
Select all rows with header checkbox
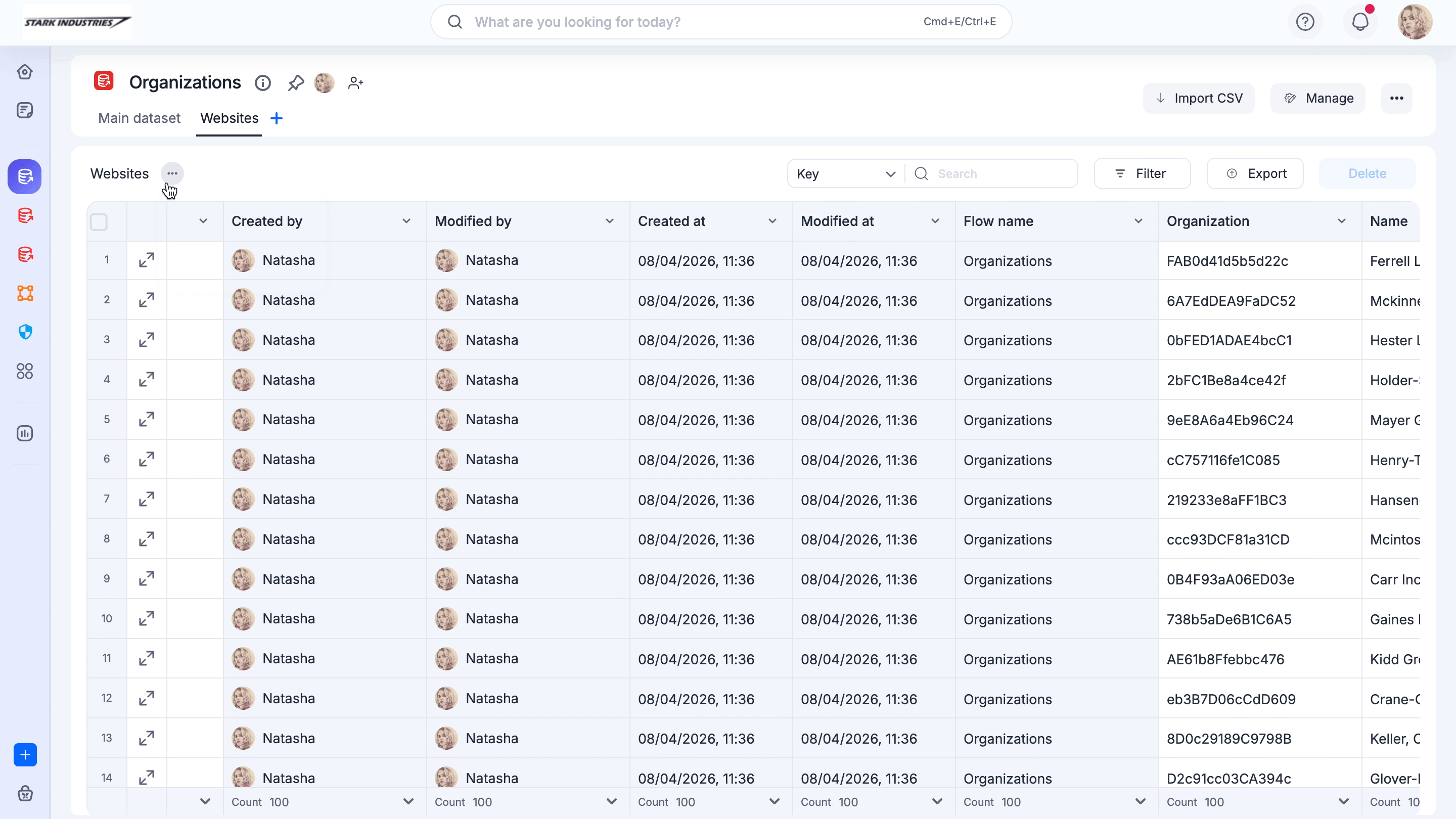pos(99,221)
